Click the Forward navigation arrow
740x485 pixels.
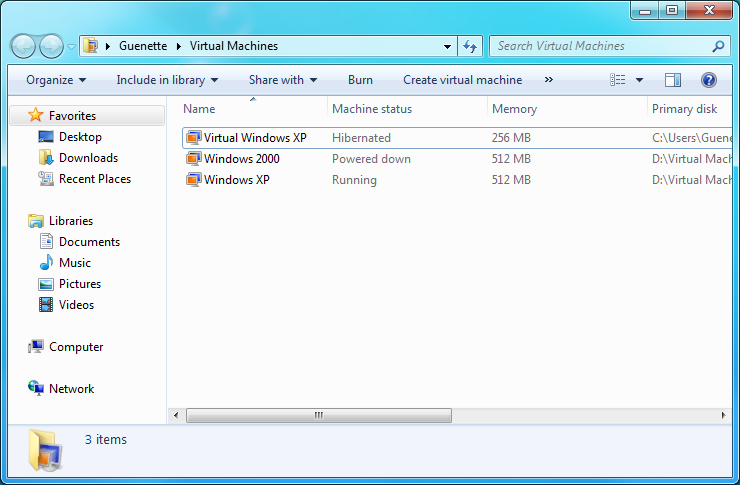tap(51, 46)
